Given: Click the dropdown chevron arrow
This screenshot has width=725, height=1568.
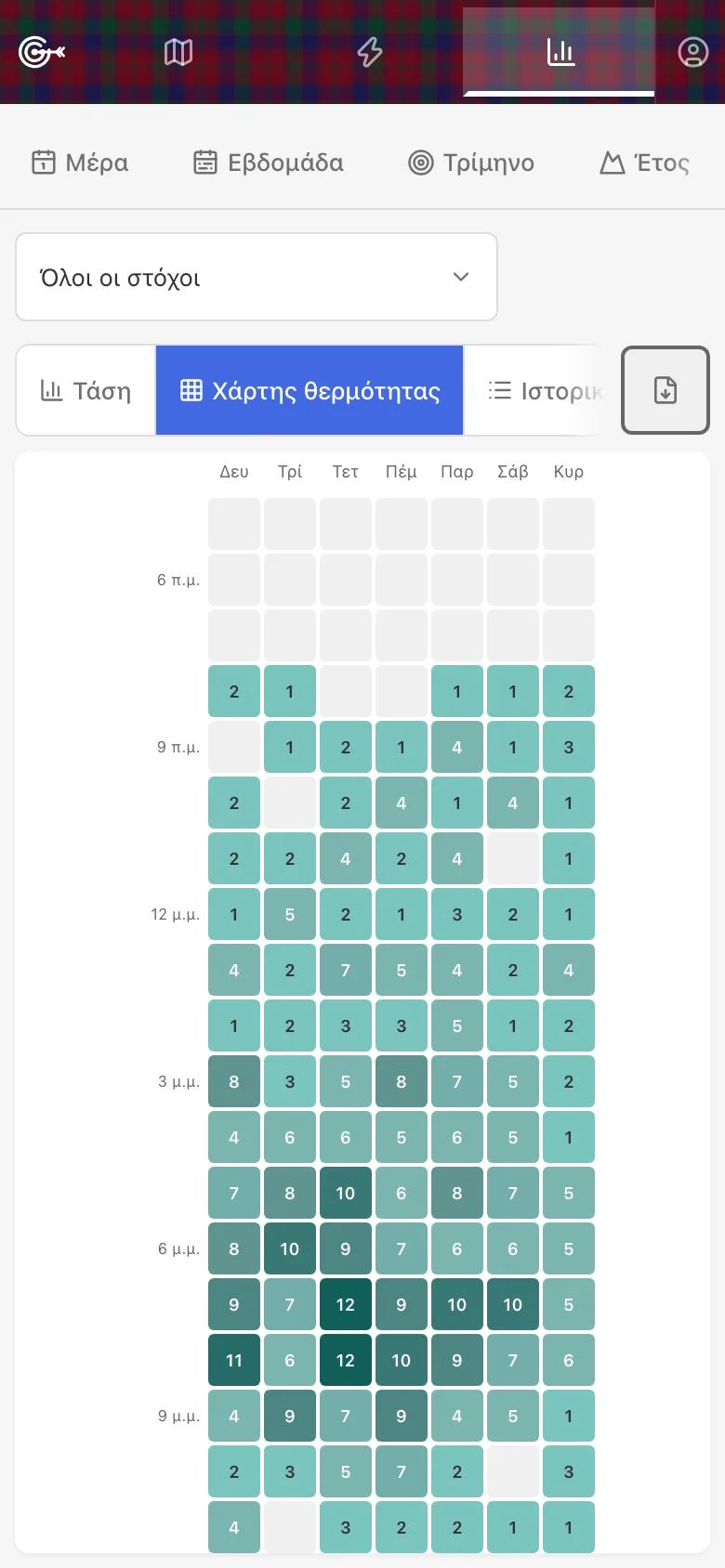Looking at the screenshot, I should [461, 277].
